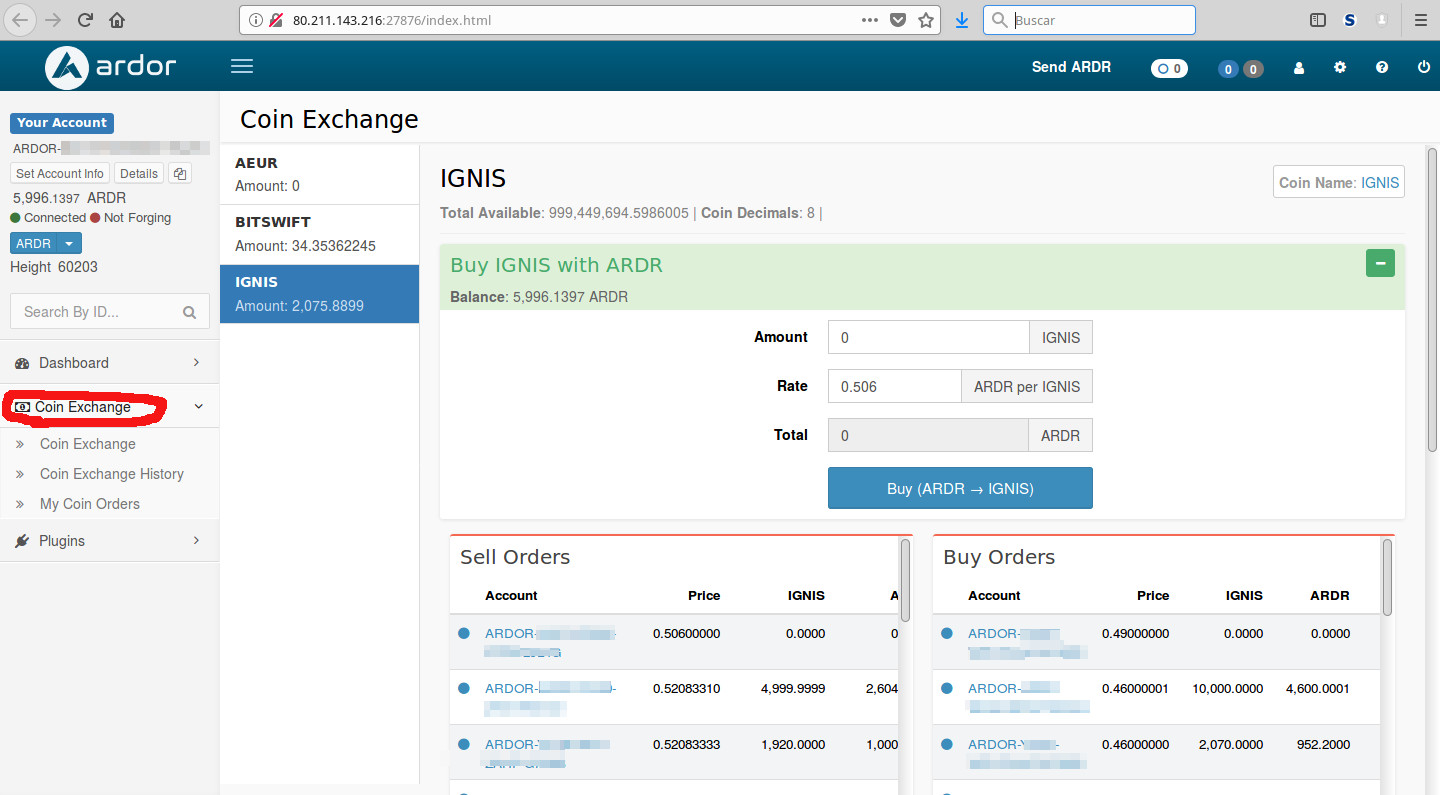
Task: Click the blue S extension icon
Action: [x=1350, y=20]
